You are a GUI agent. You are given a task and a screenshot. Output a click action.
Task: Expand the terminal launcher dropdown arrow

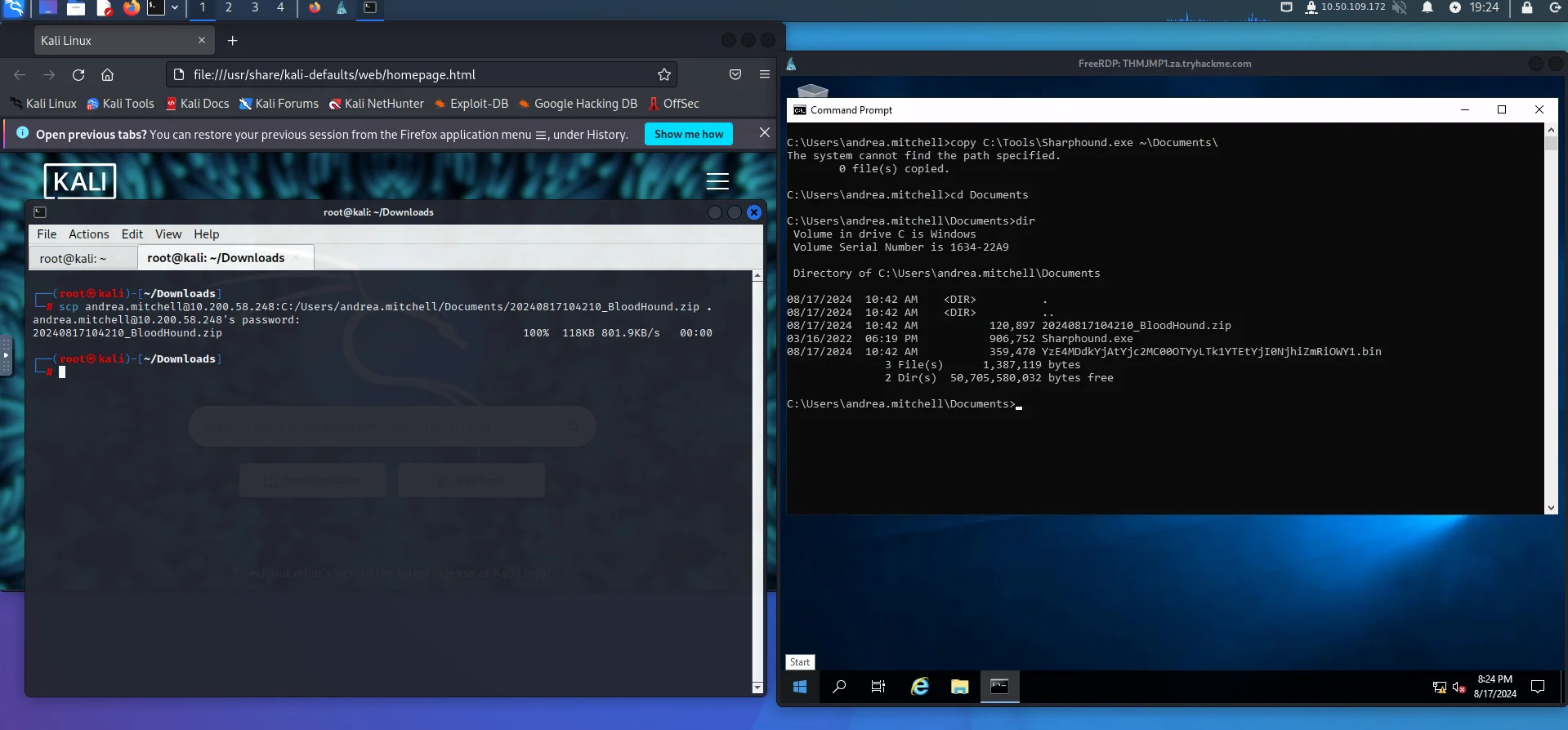[175, 8]
